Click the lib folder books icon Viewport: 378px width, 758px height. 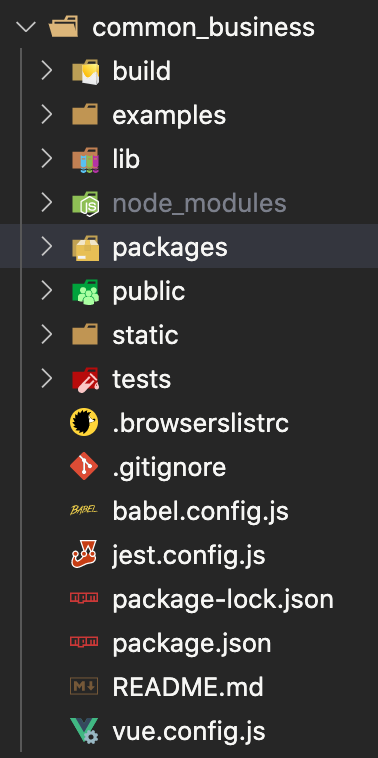pyautogui.click(x=85, y=160)
